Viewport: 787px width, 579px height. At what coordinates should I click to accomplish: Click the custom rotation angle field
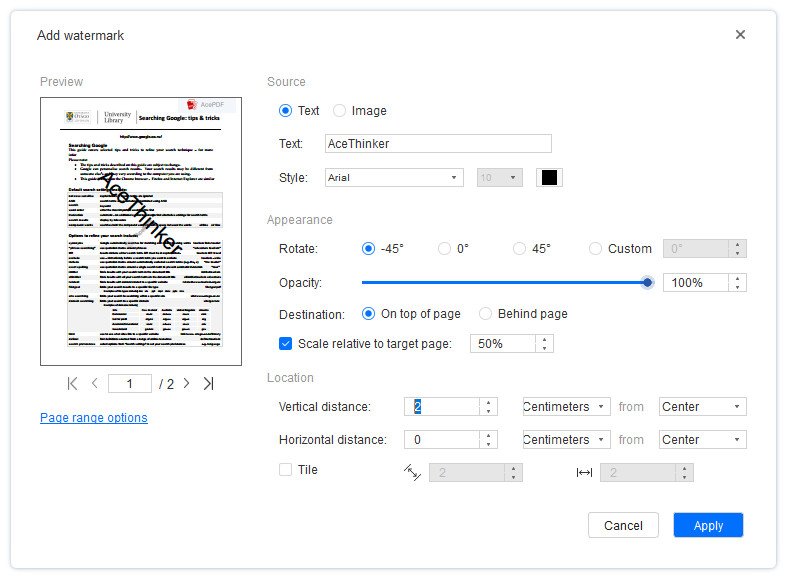696,248
